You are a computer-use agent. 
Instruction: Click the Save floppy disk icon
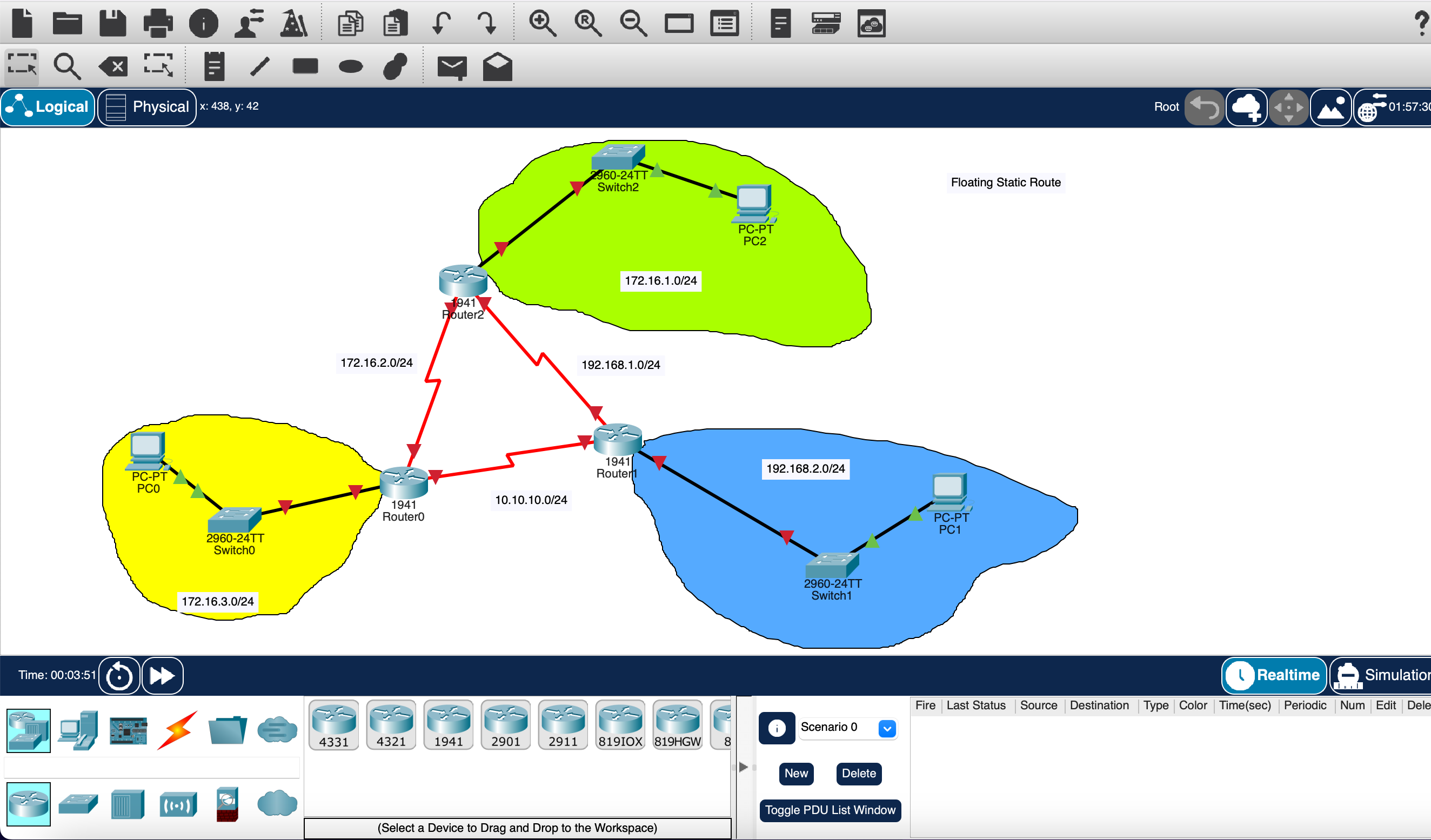coord(112,24)
